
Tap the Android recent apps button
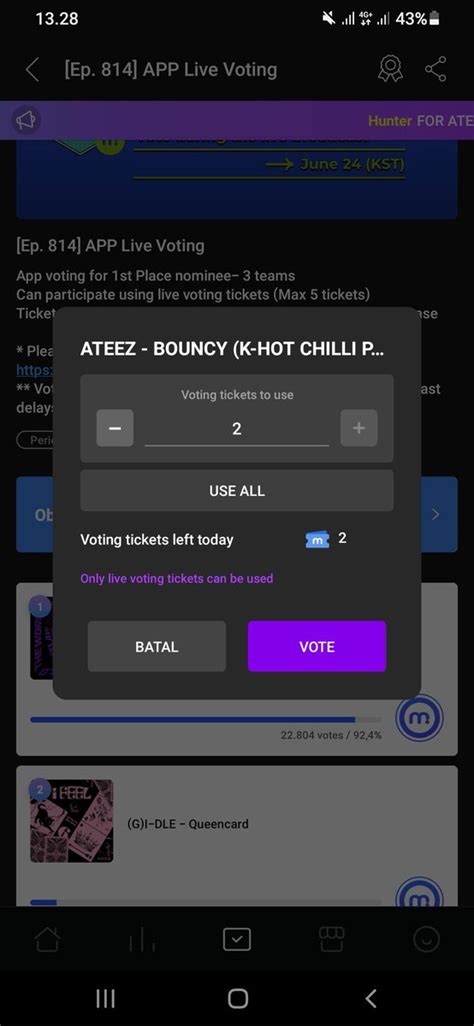tap(105, 999)
